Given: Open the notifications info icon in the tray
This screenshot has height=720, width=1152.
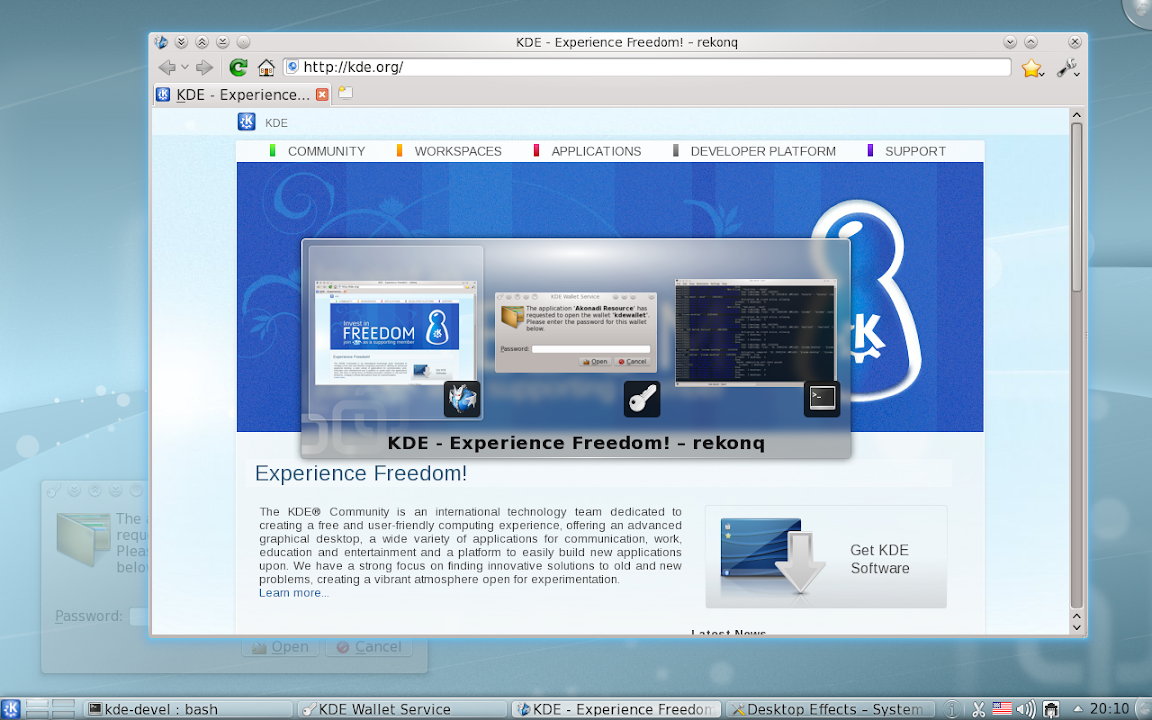Looking at the screenshot, I should 952,709.
